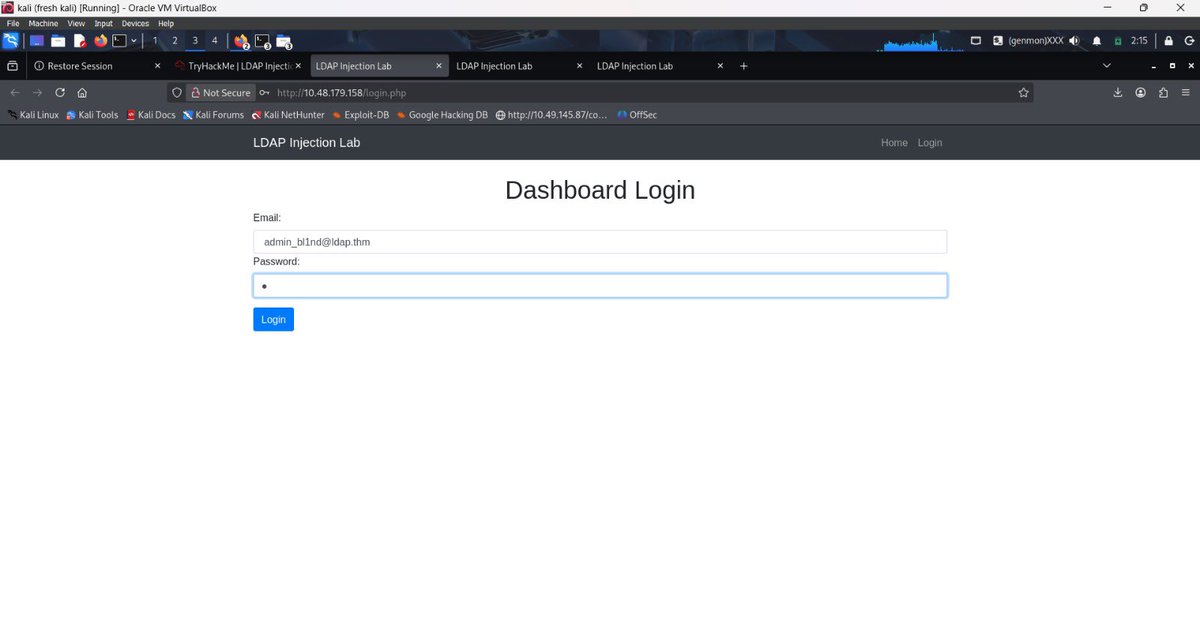Click into the Email input field
The width and height of the screenshot is (1200, 618).
600,242
